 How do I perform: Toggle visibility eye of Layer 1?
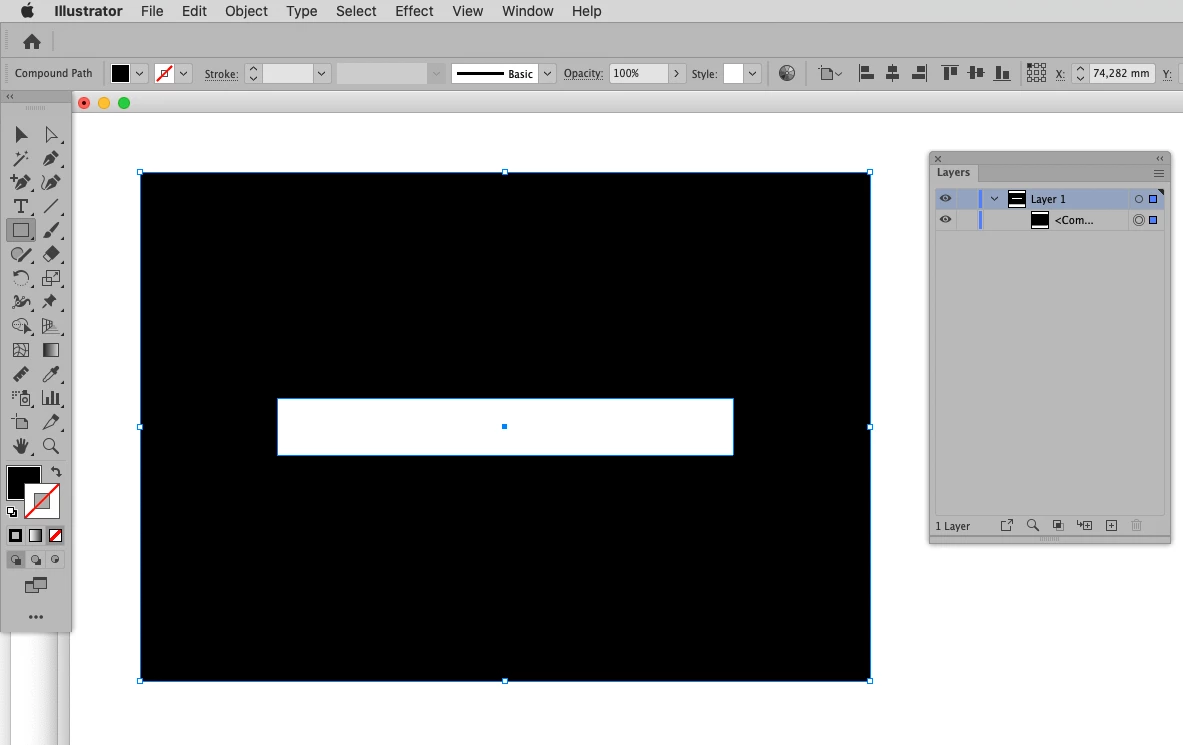pyautogui.click(x=945, y=199)
